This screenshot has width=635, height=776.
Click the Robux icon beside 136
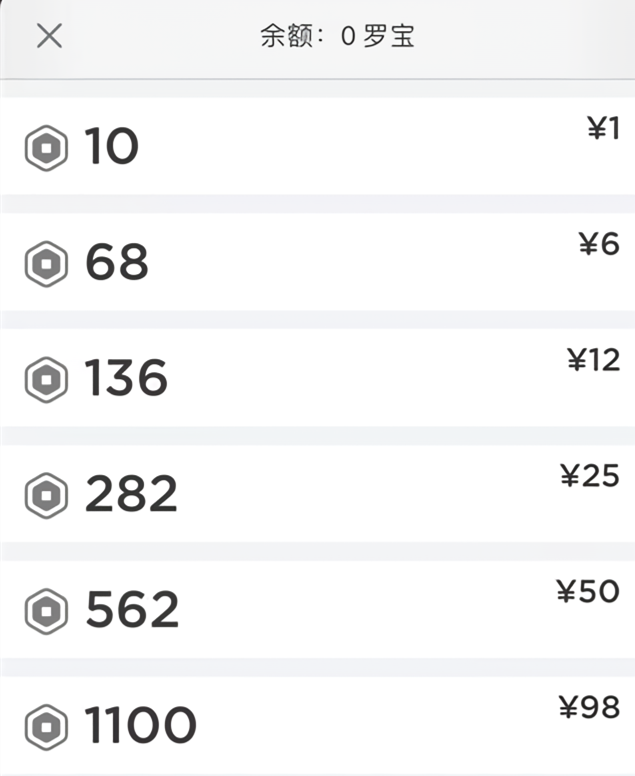[x=46, y=380]
